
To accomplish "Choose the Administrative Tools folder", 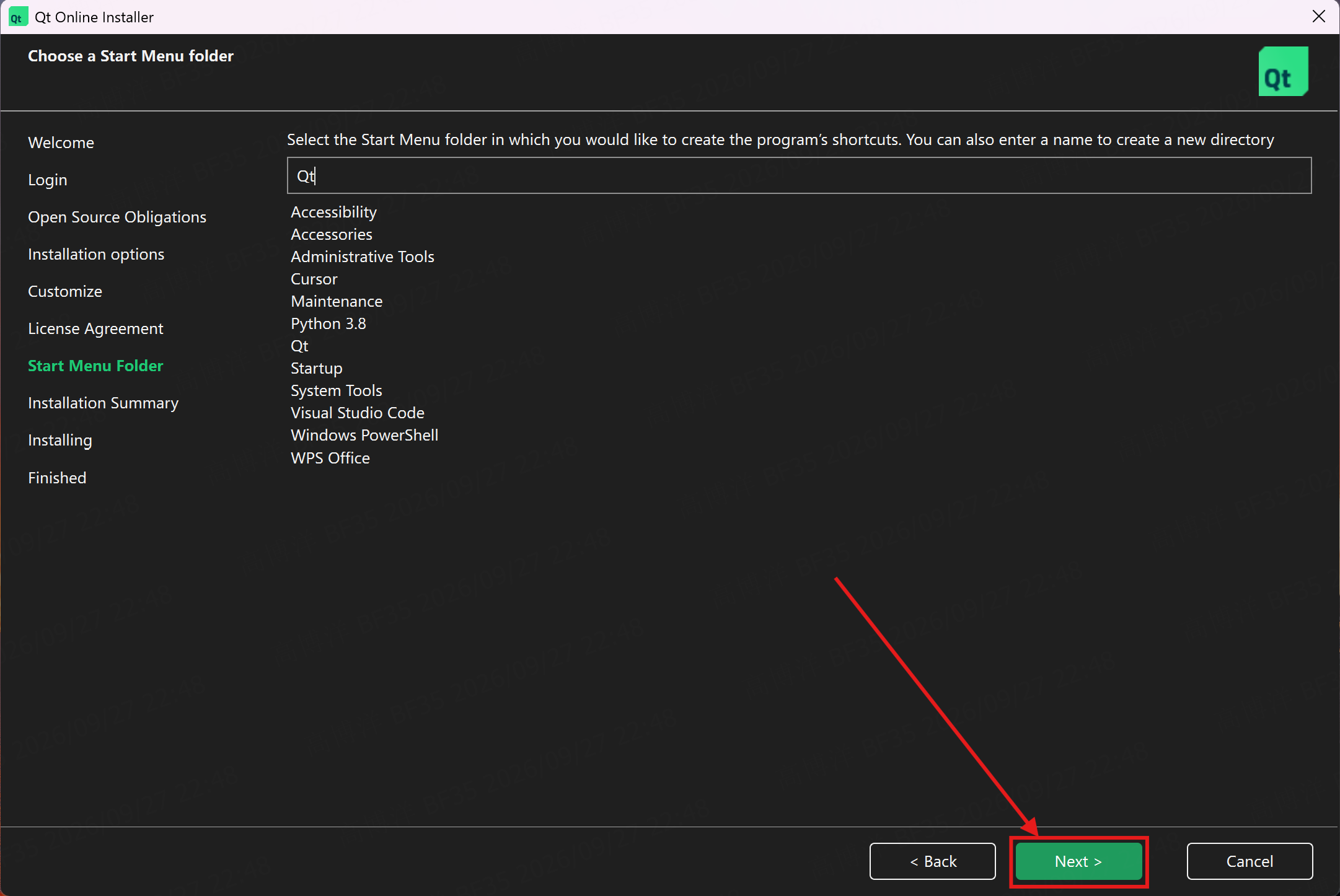I will (x=363, y=257).
